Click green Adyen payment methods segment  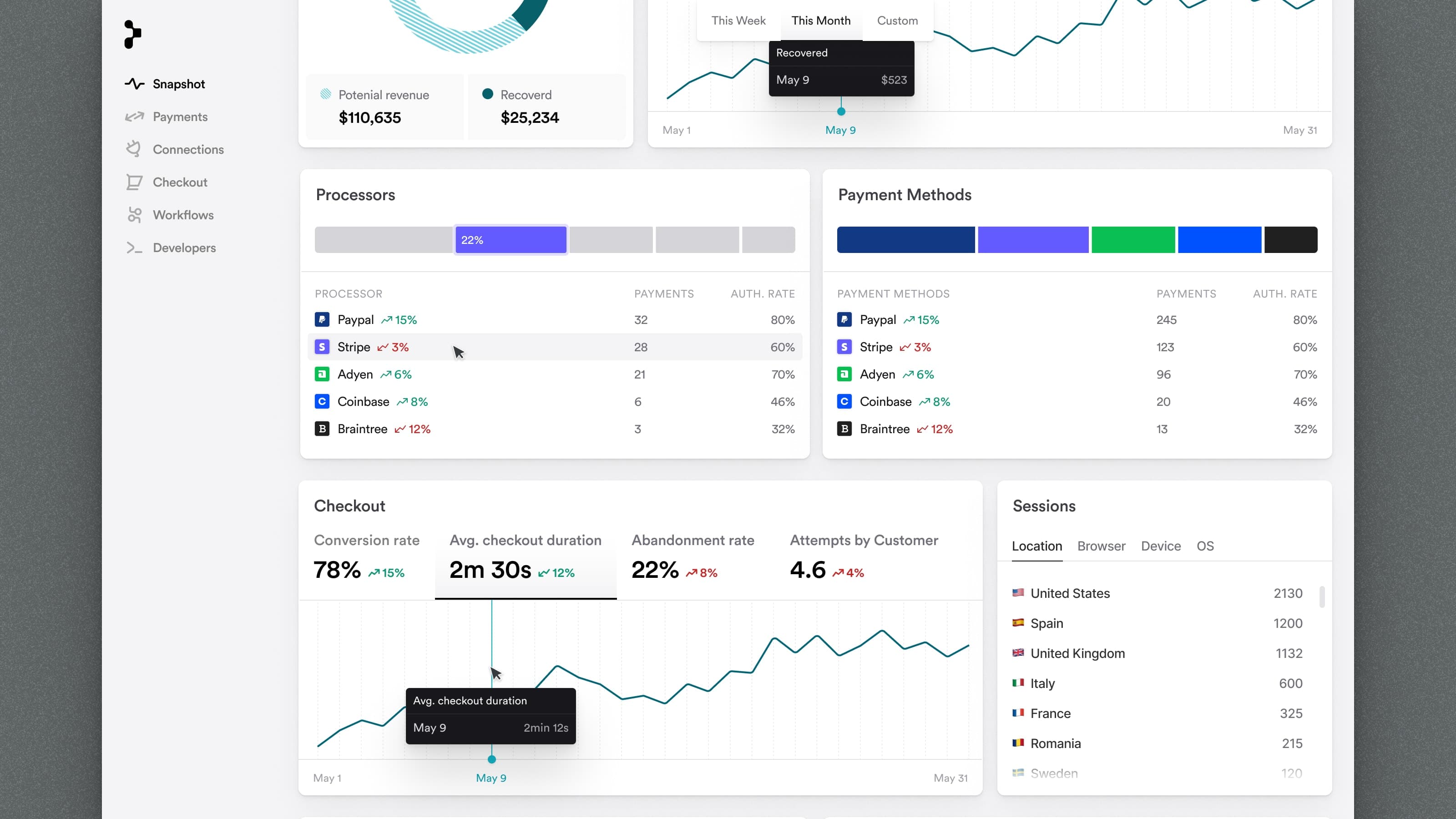coord(1132,240)
